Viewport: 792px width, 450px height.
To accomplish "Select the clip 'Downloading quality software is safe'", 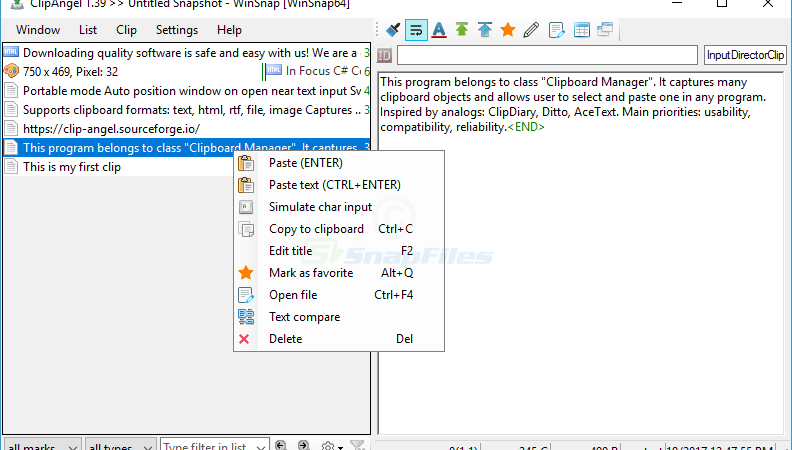I will (187, 53).
